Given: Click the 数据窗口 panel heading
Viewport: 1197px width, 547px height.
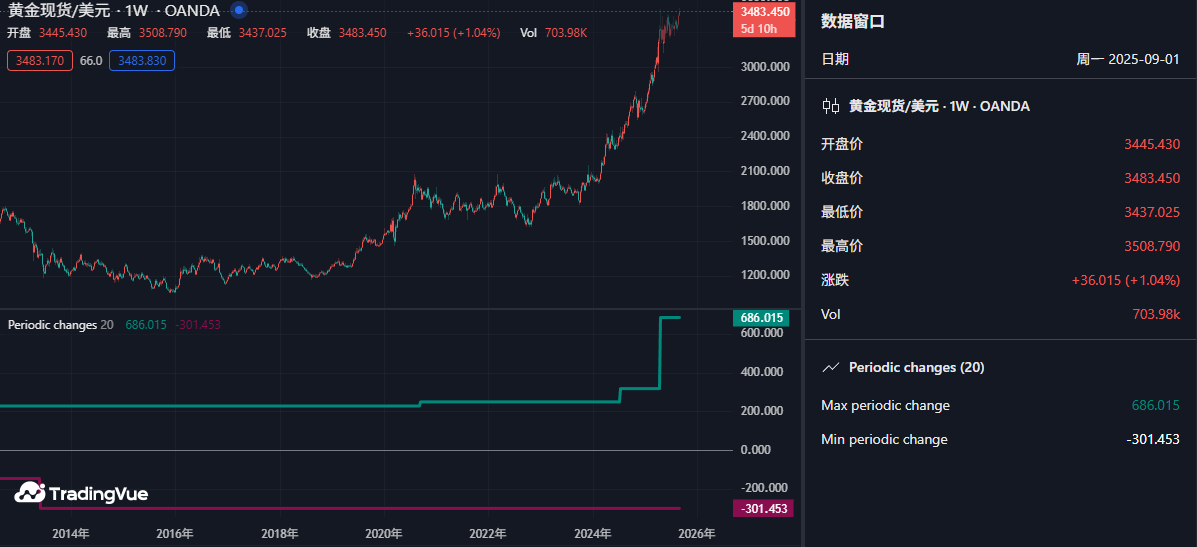Looking at the screenshot, I should (853, 21).
